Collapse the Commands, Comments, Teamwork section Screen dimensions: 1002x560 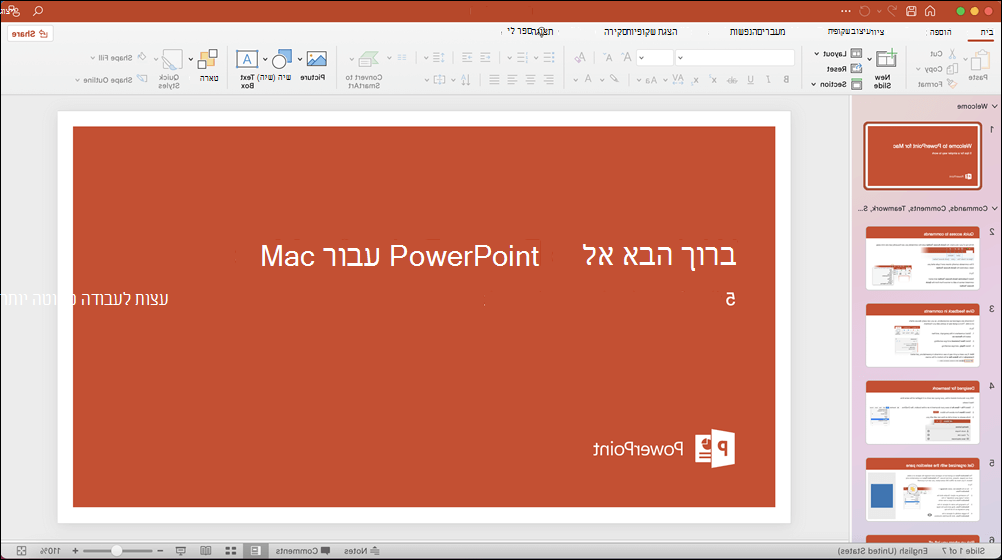pos(994,208)
